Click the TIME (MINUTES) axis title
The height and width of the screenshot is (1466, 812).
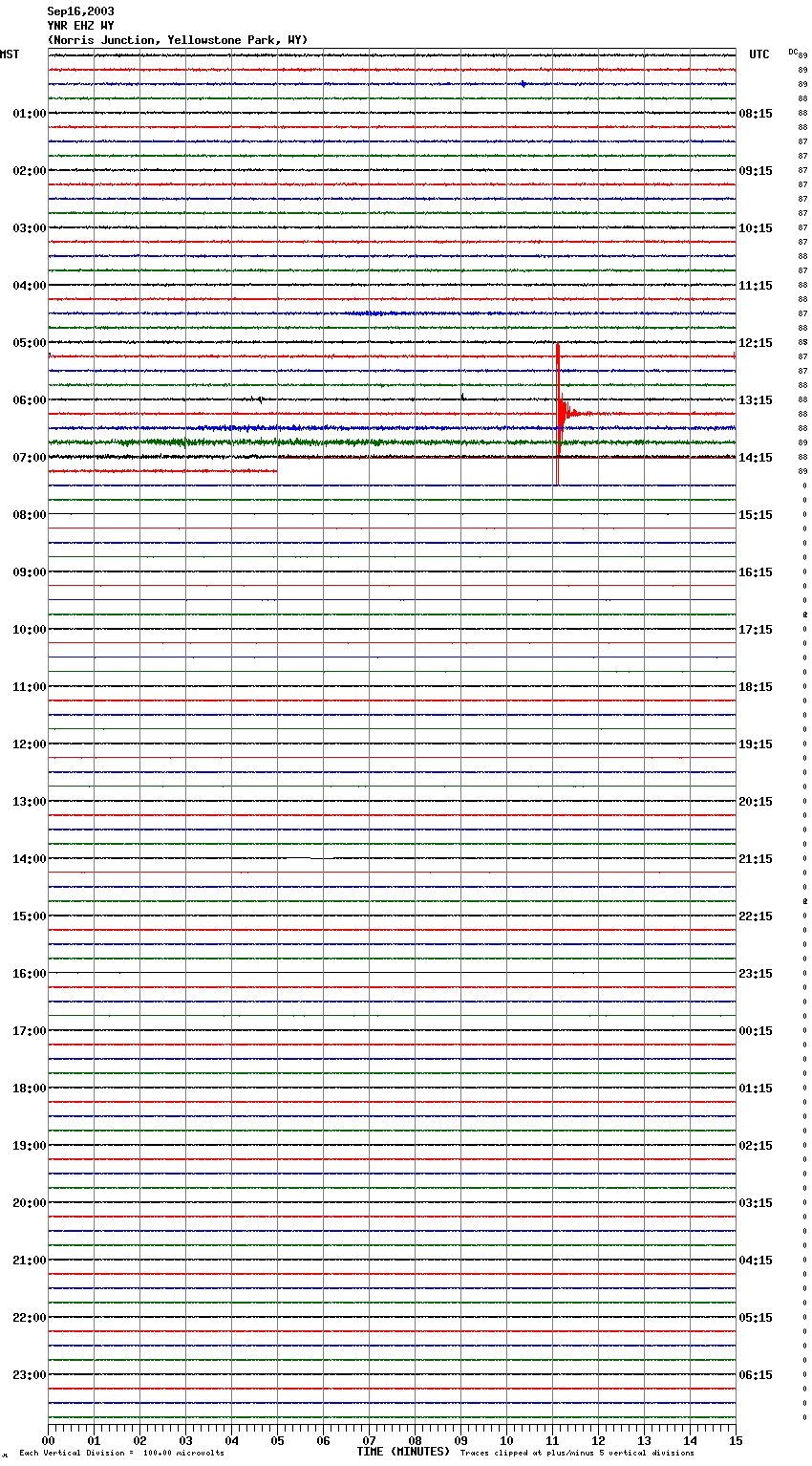pyautogui.click(x=403, y=1452)
